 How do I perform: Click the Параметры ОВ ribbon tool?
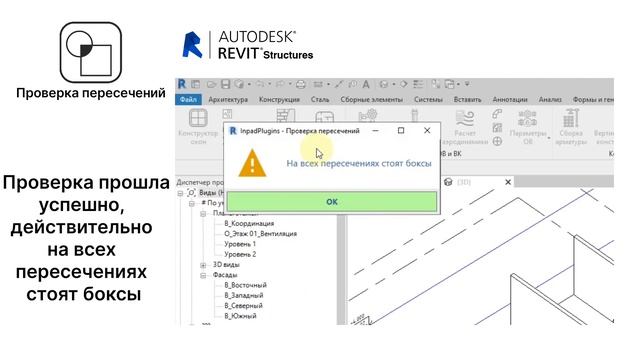[x=527, y=127]
